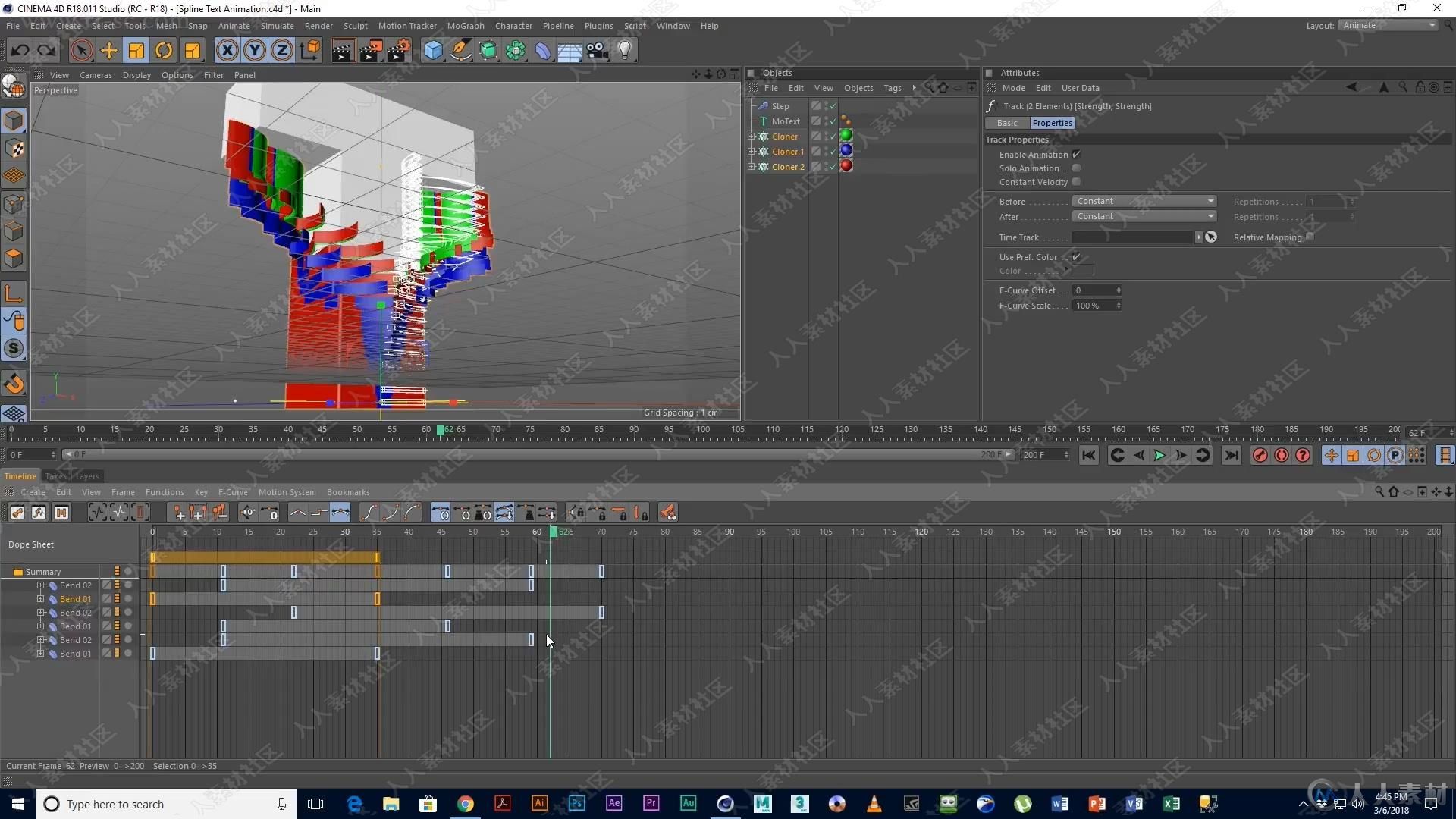
Task: Click the coordinate system icon
Action: click(310, 51)
